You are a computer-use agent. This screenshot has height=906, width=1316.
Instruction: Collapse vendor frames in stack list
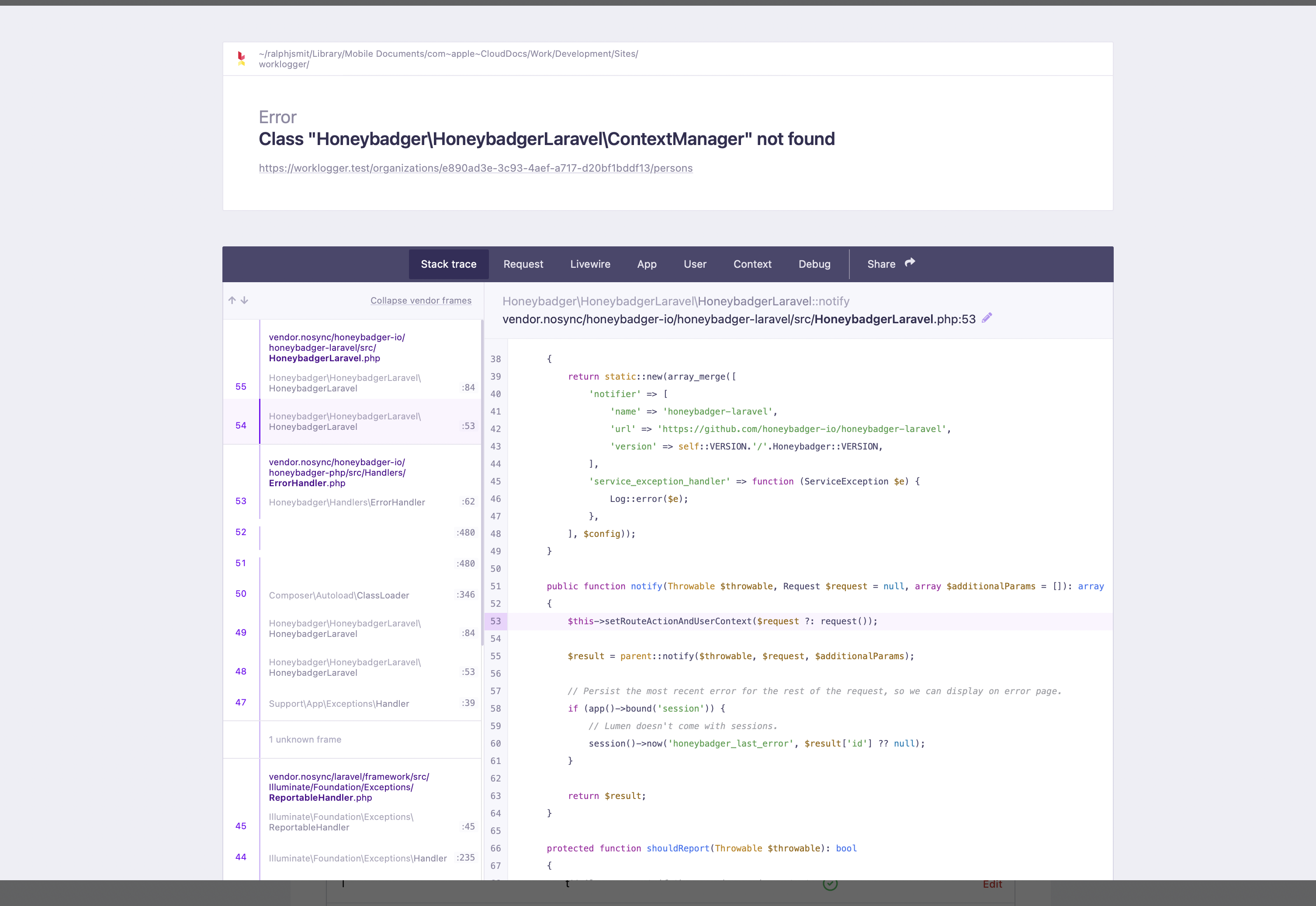coord(421,300)
